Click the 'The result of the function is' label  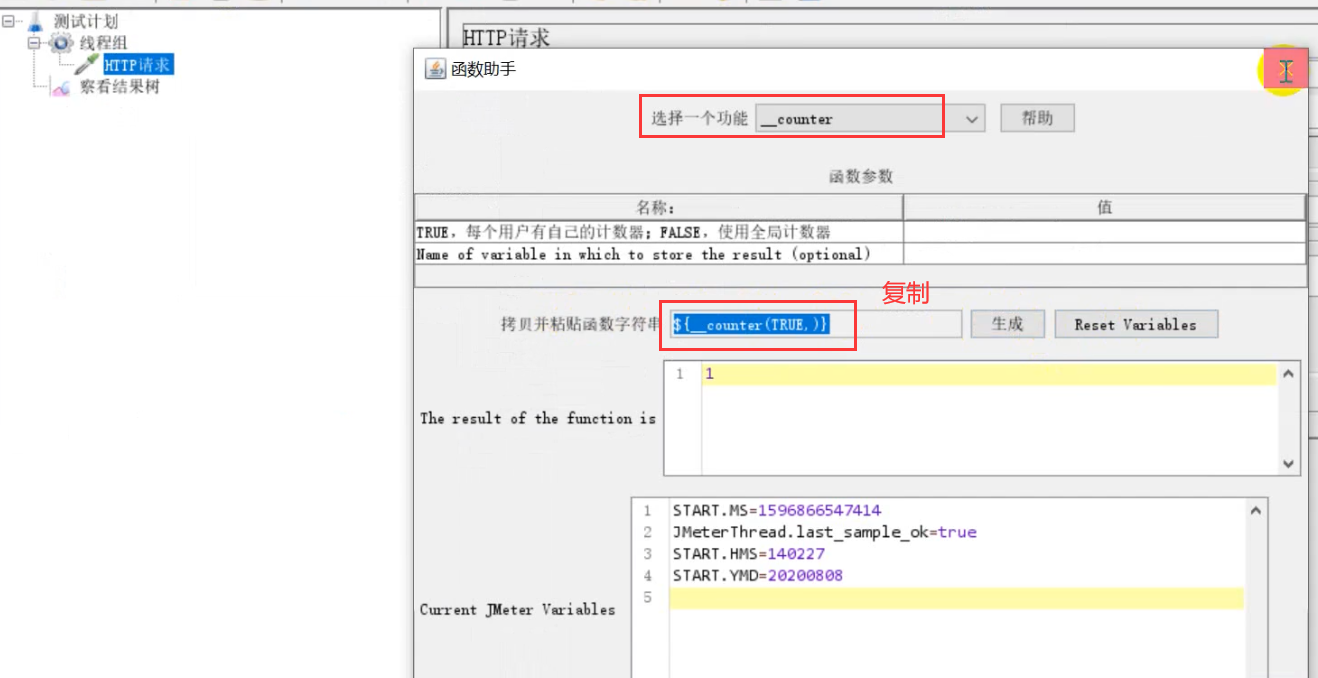[538, 418]
